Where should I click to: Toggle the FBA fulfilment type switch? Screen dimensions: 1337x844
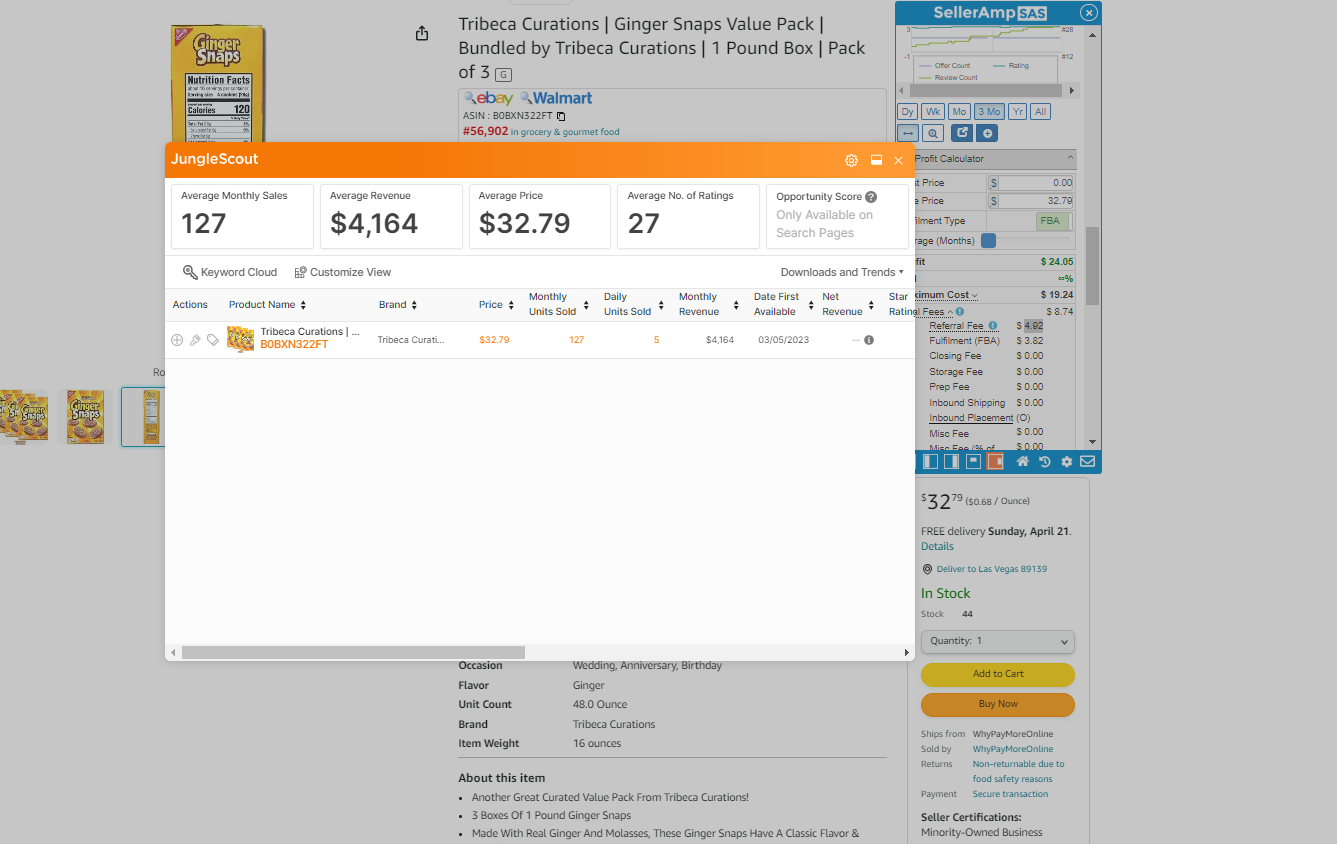(1053, 221)
